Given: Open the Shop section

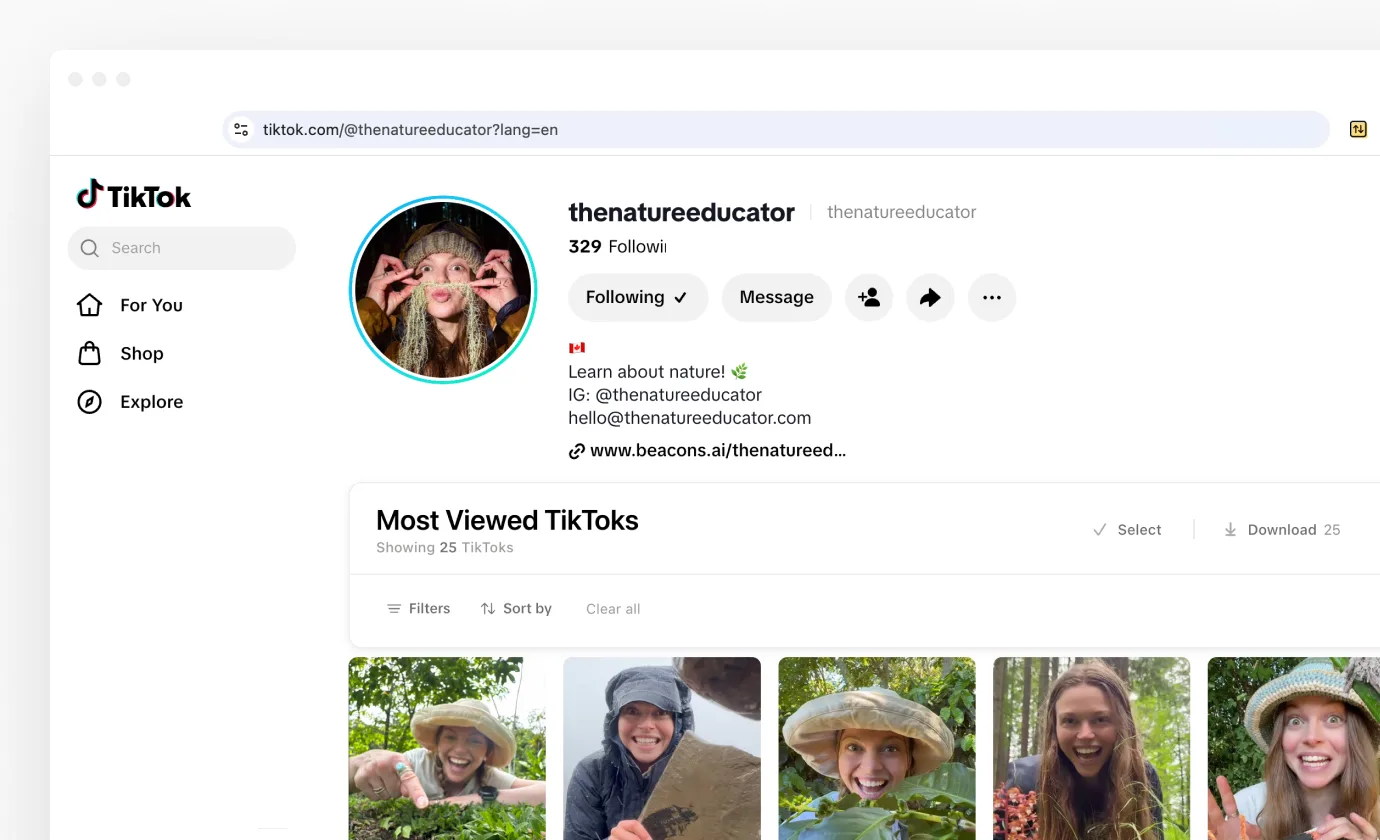Looking at the screenshot, I should tap(120, 353).
